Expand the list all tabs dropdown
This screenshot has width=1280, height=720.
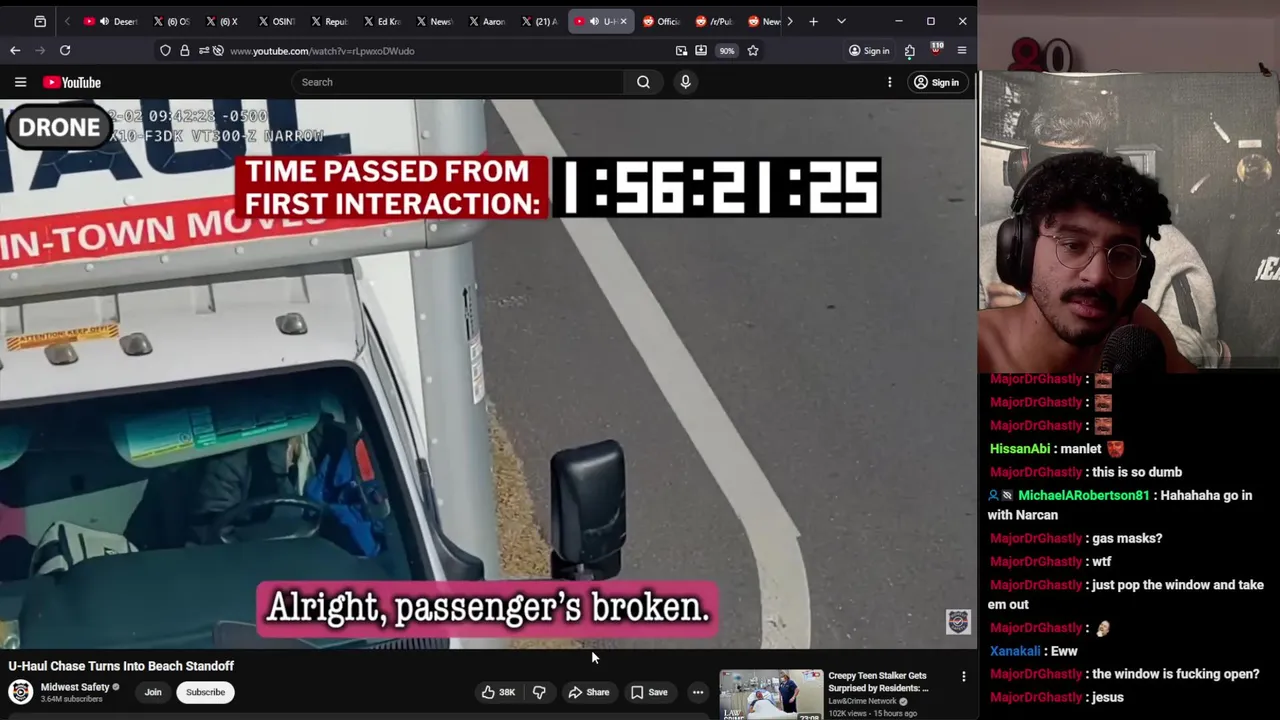(841, 21)
